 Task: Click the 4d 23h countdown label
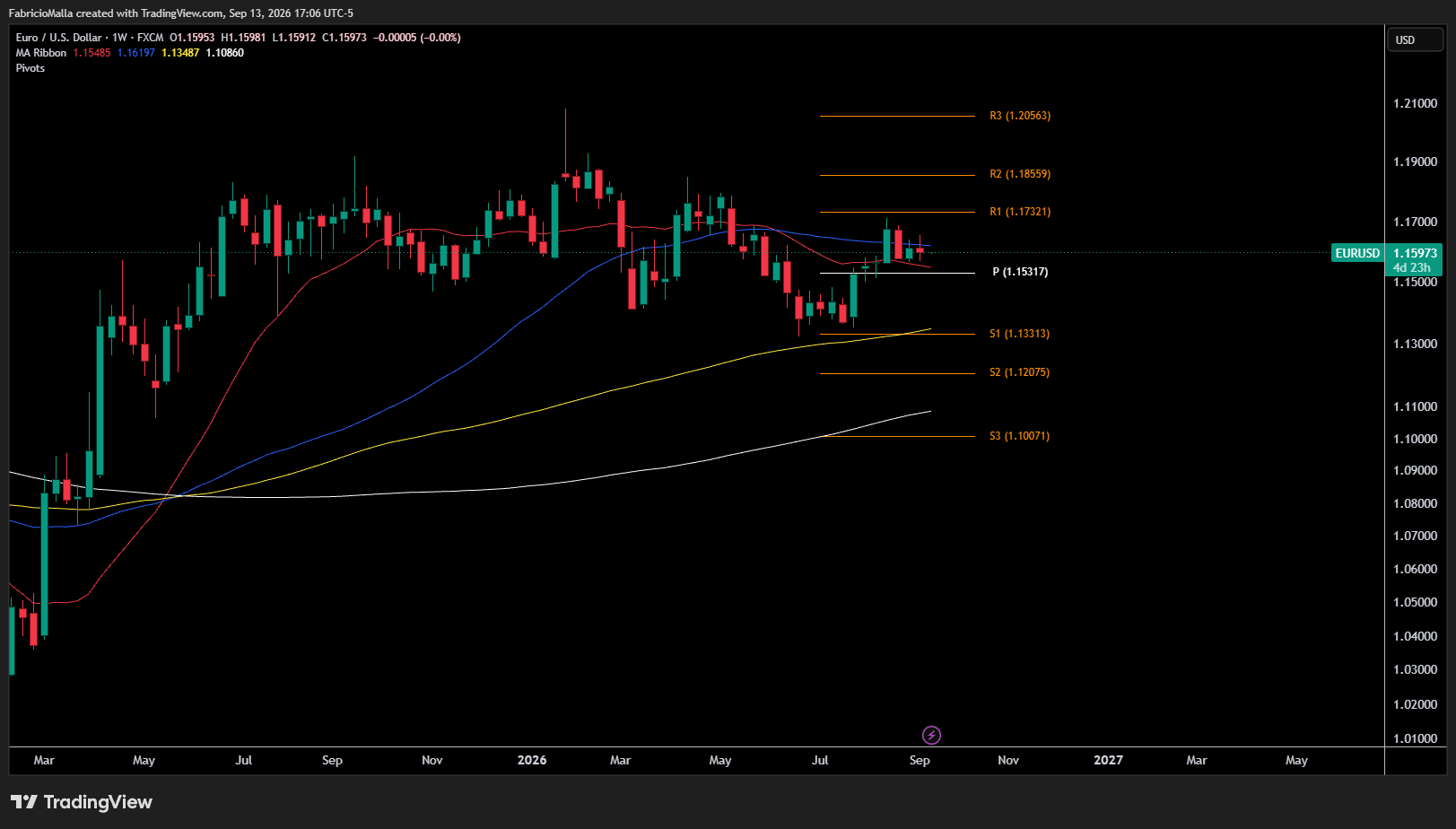[1411, 268]
